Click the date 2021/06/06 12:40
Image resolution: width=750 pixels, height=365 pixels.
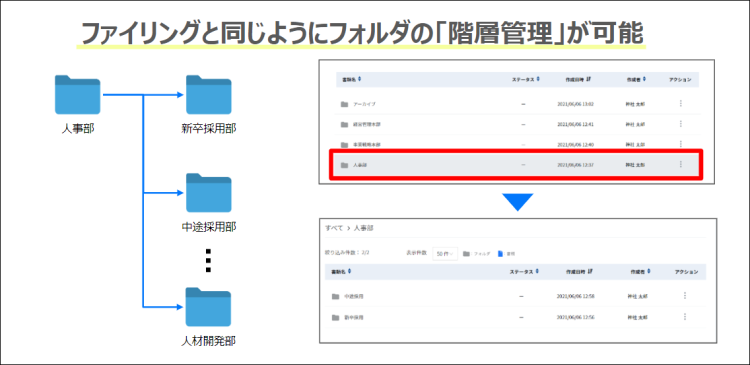(575, 144)
